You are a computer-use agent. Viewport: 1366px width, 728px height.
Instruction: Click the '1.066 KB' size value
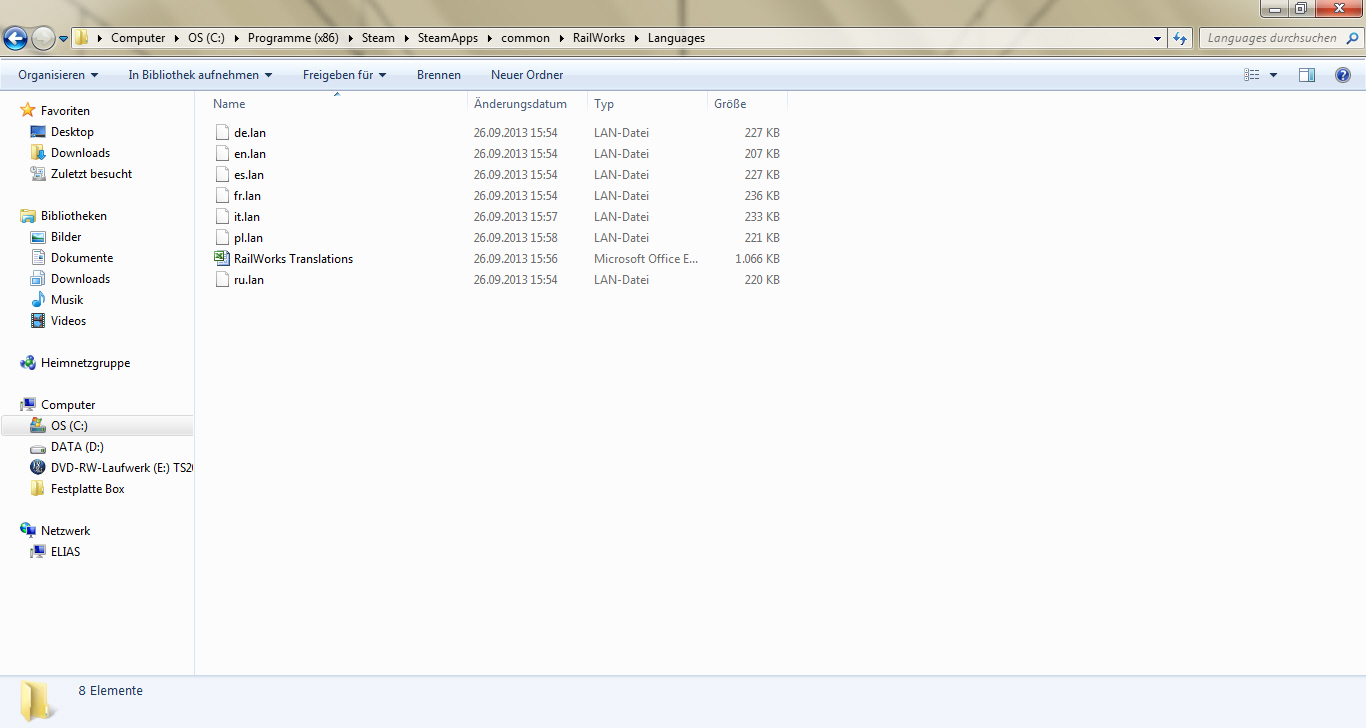757,259
